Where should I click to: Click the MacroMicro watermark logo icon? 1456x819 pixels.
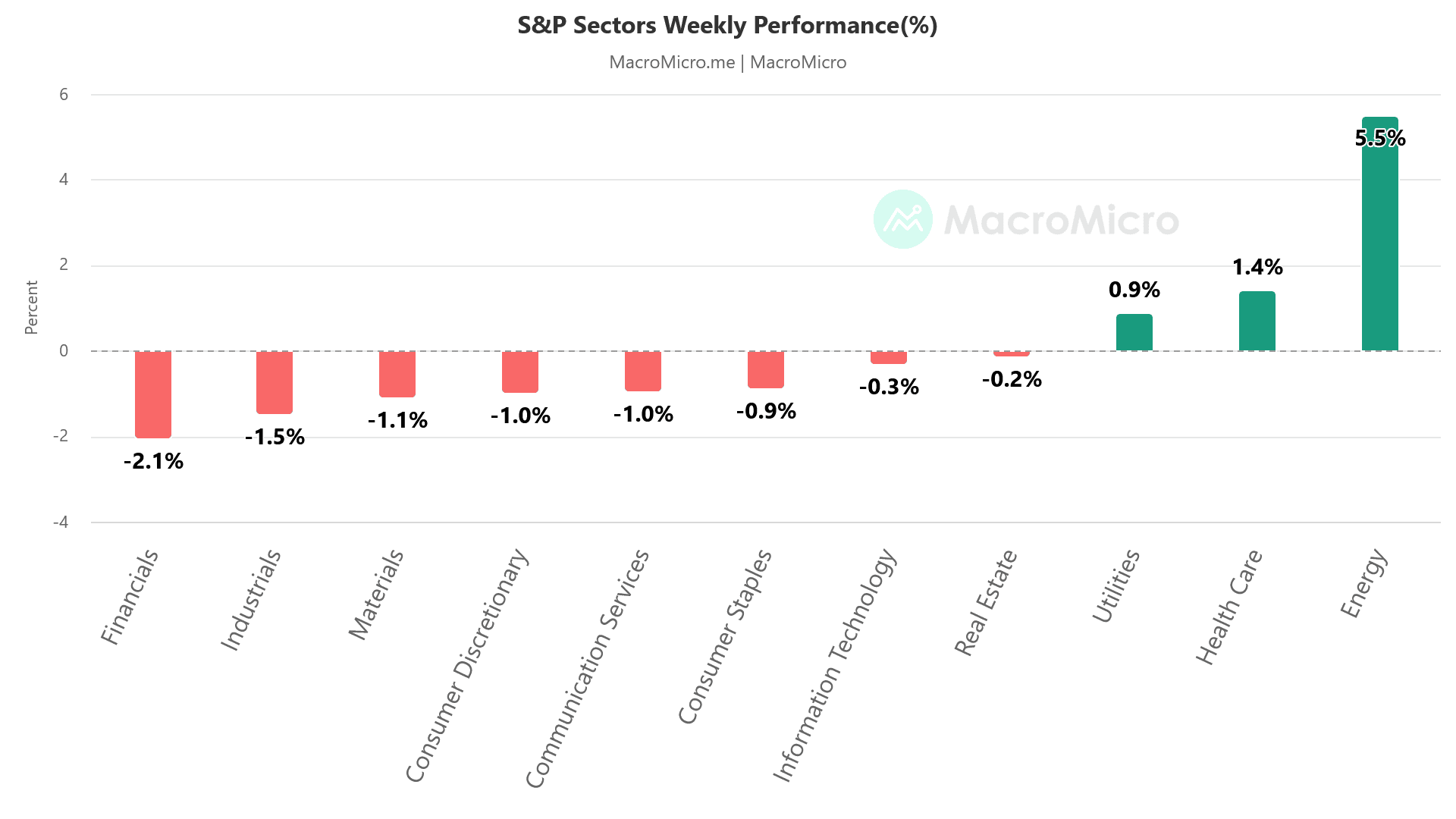coord(902,219)
